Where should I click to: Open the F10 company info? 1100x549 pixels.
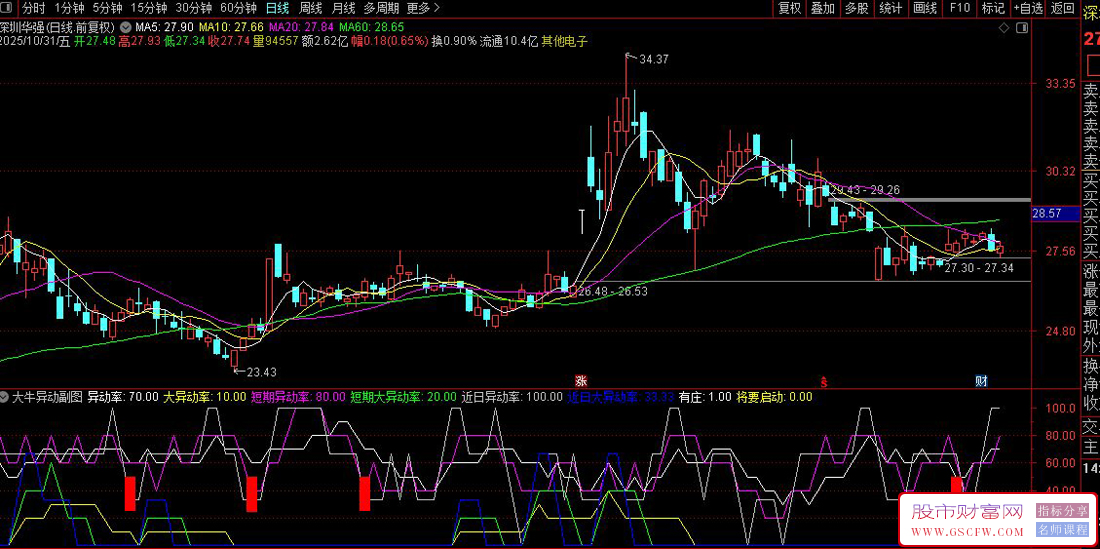tap(959, 8)
